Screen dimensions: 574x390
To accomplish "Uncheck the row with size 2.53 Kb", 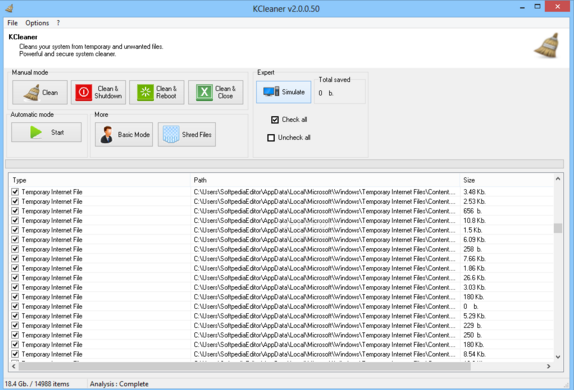I will pos(15,201).
